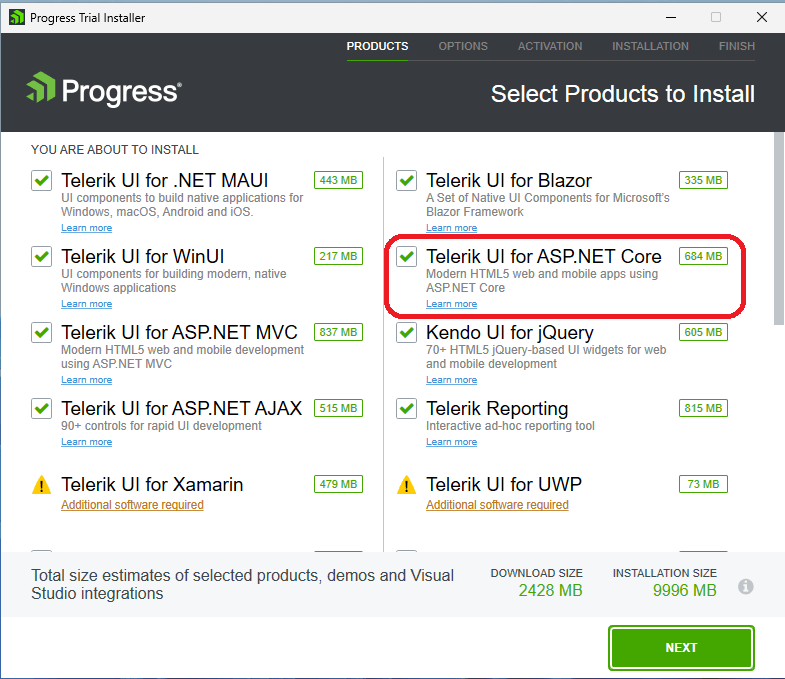Follow Learn more under Telerik UI for ASP.NET MVC
785x679 pixels.
pyautogui.click(x=87, y=380)
